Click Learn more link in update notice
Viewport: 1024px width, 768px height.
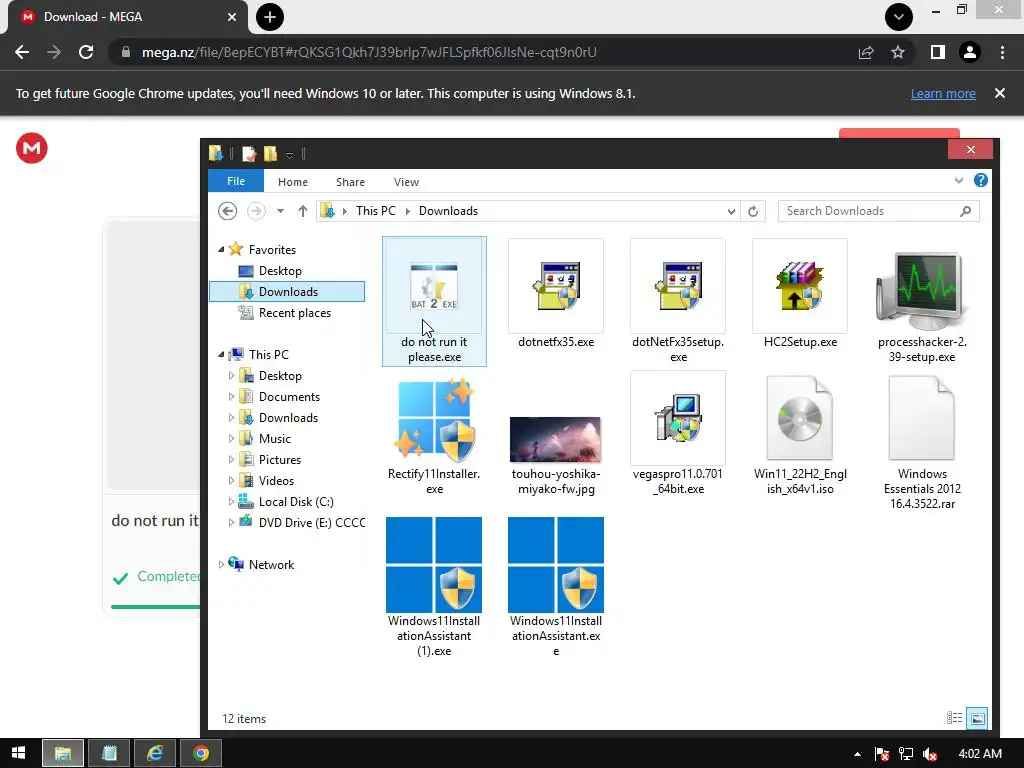pyautogui.click(x=943, y=93)
